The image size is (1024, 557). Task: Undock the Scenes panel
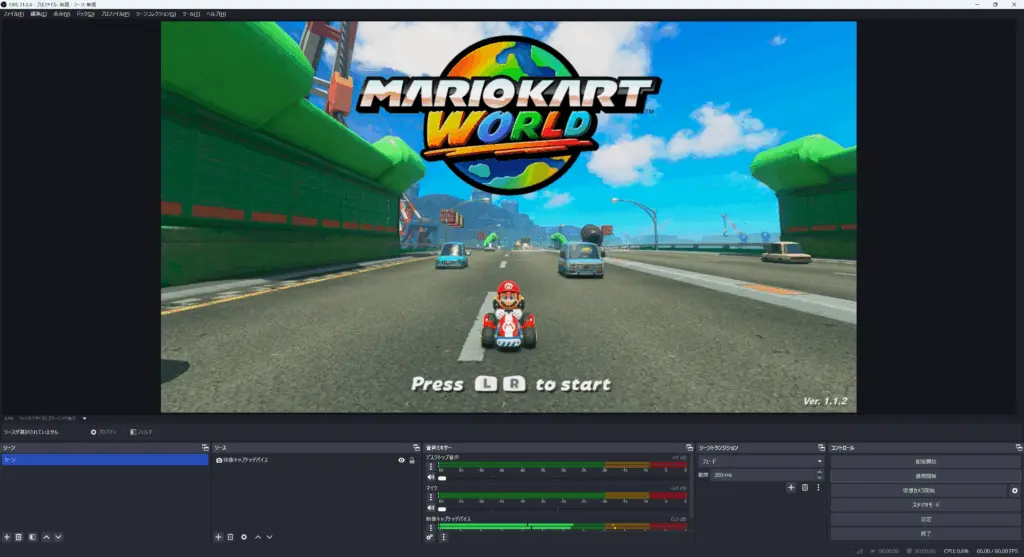(x=205, y=447)
